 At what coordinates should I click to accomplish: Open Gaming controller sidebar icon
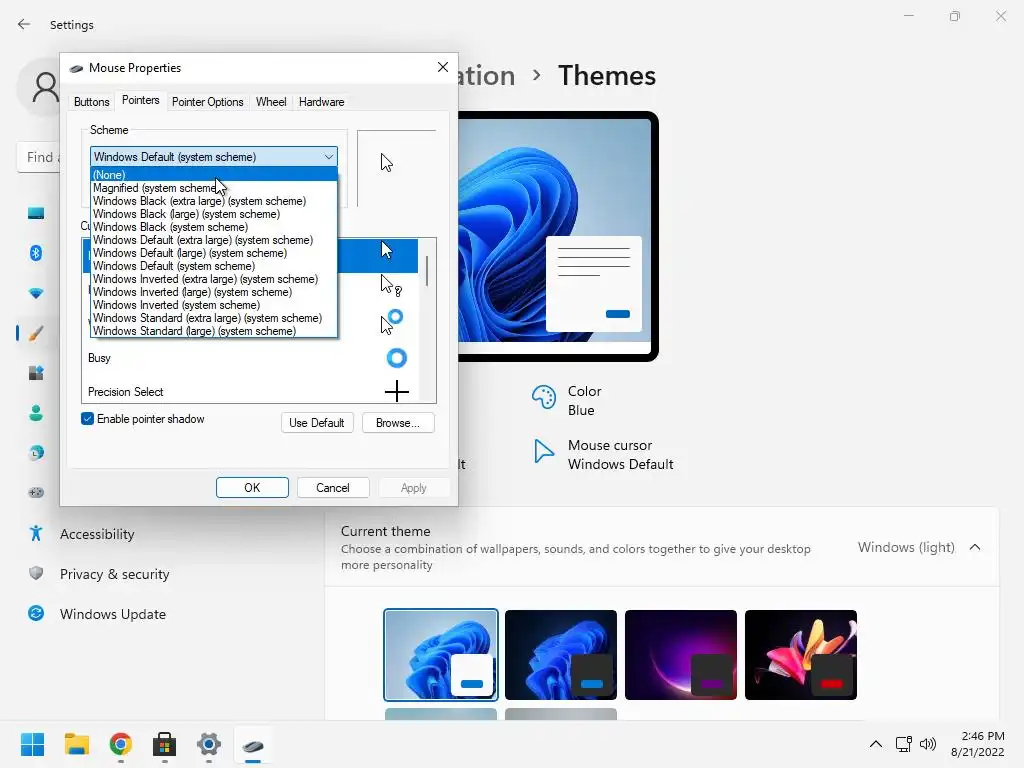[36, 492]
